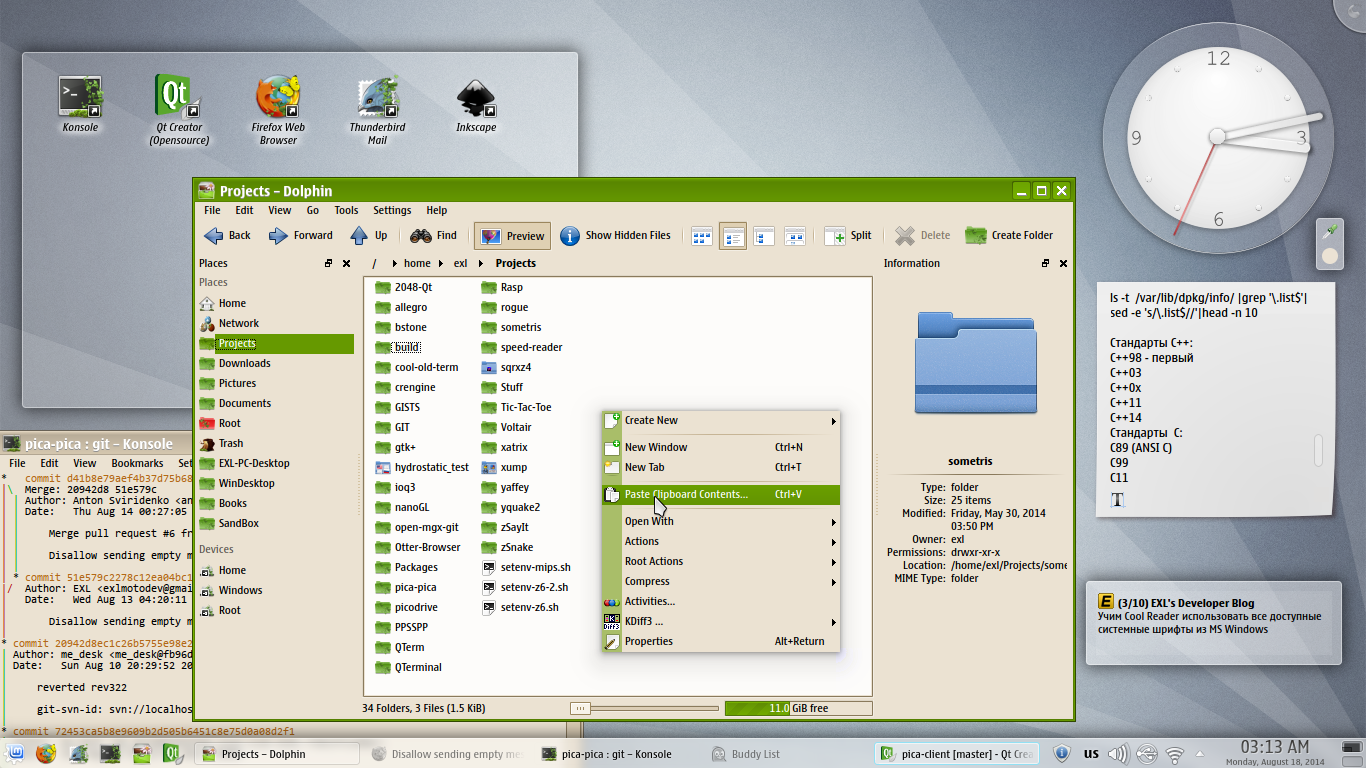This screenshot has height=768, width=1366.
Task: Click Activities... in context menu
Action: [x=720, y=602]
